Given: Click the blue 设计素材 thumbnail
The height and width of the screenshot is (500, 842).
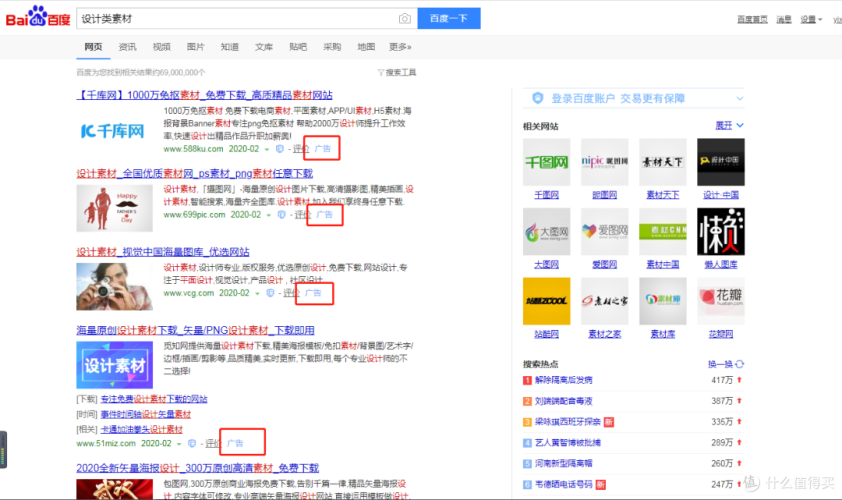Looking at the screenshot, I should pyautogui.click(x=114, y=365).
